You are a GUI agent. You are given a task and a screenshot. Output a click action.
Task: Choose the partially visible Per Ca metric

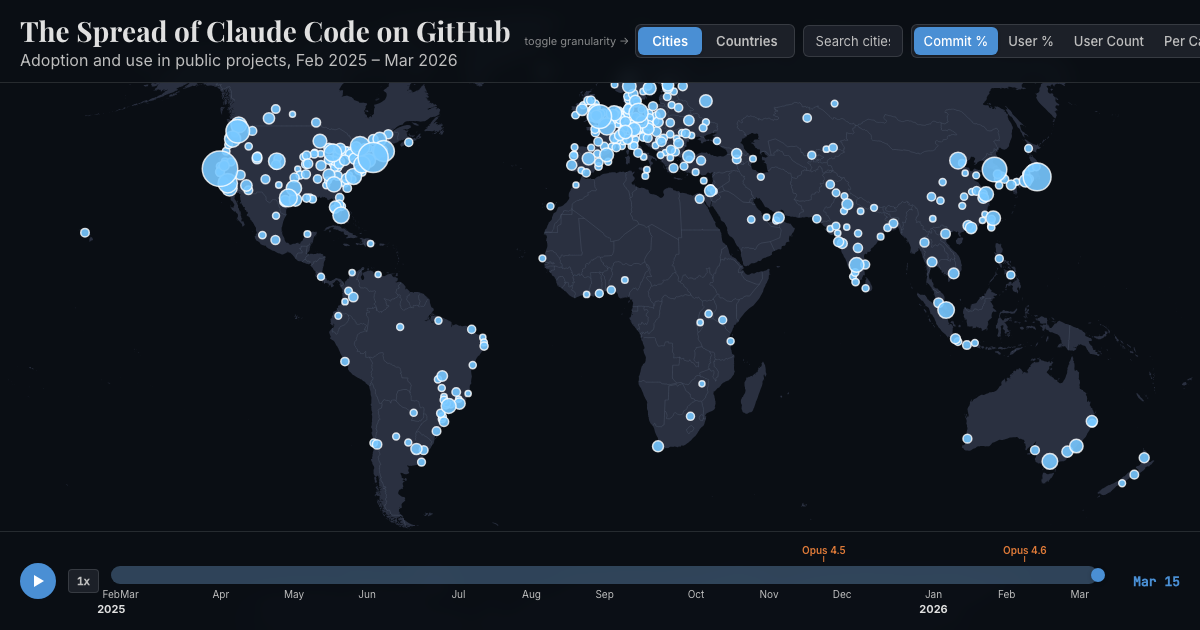click(1181, 41)
